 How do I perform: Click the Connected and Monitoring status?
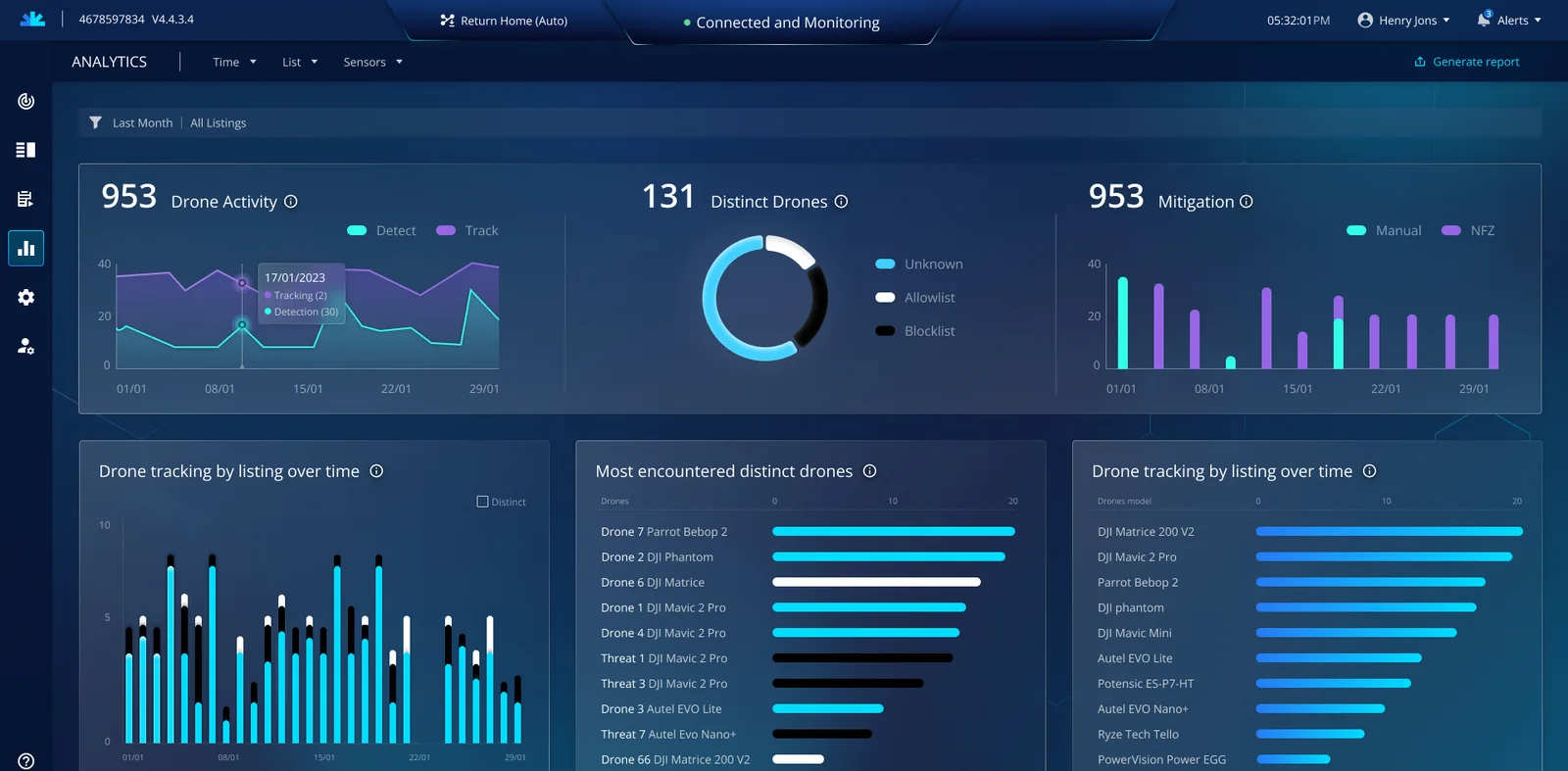click(781, 22)
